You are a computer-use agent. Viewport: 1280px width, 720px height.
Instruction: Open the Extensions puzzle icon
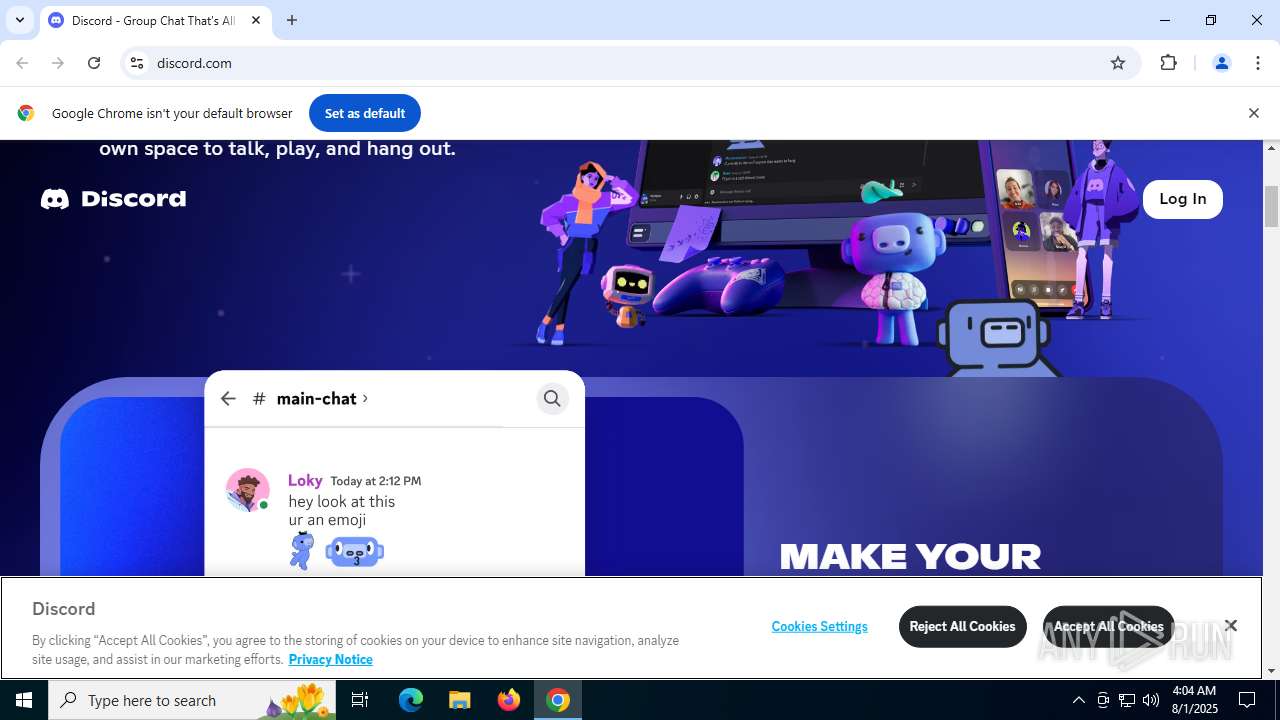[1169, 63]
